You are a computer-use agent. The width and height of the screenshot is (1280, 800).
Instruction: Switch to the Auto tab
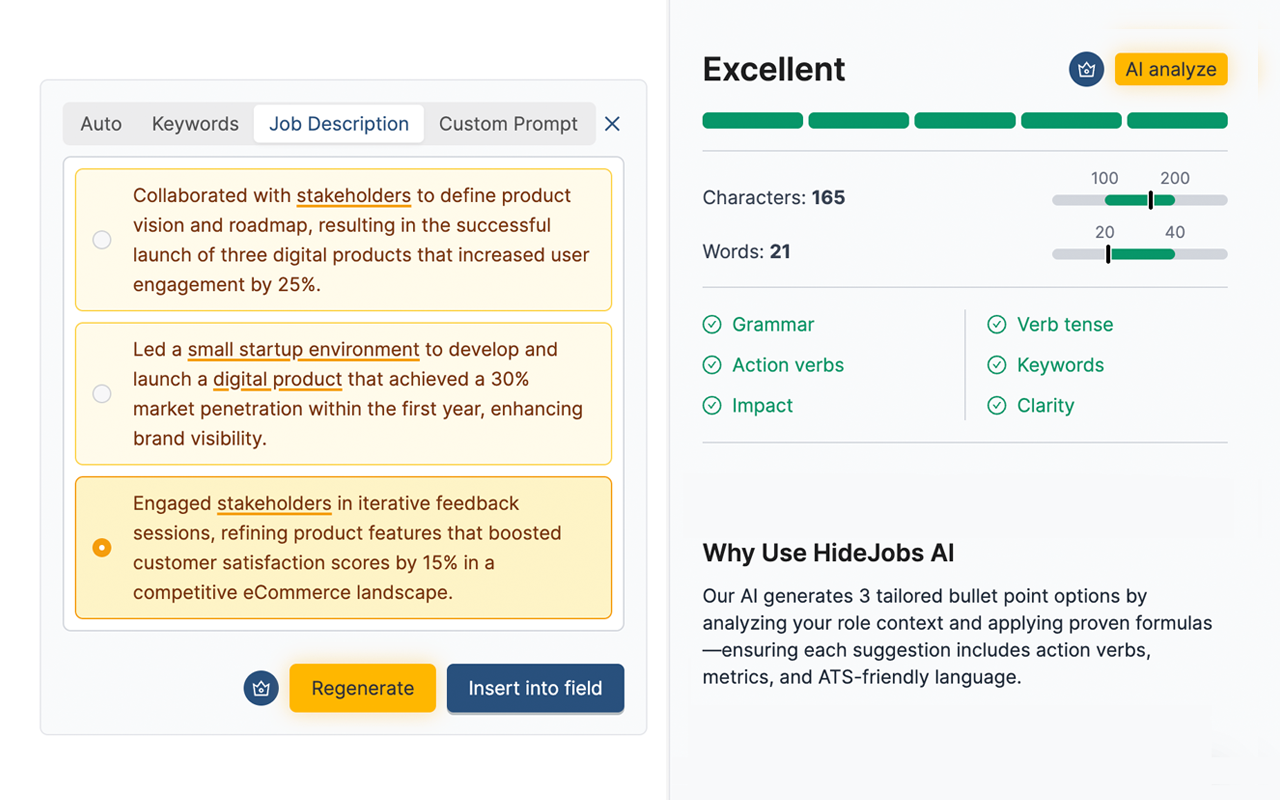point(100,123)
